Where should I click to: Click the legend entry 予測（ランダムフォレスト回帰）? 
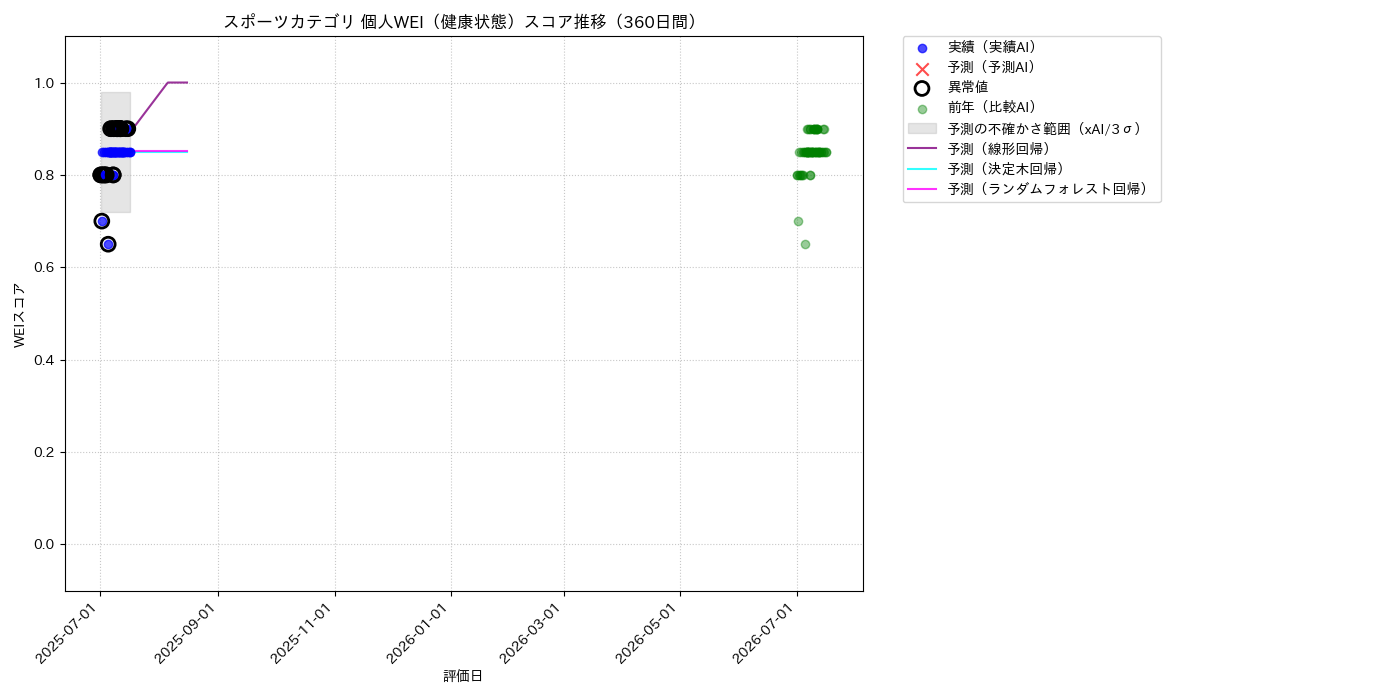pyautogui.click(x=1048, y=188)
